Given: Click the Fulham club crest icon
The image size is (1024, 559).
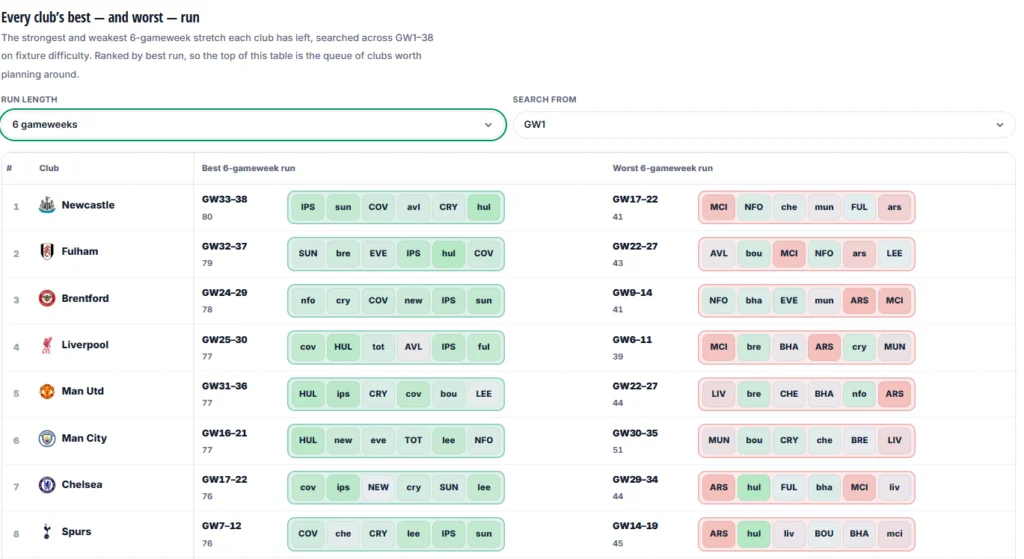Looking at the screenshot, I should (47, 251).
